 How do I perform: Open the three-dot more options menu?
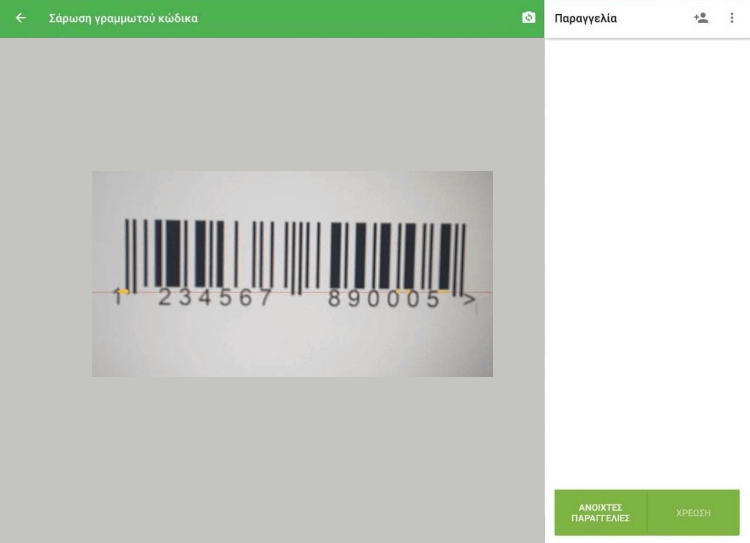tap(731, 18)
